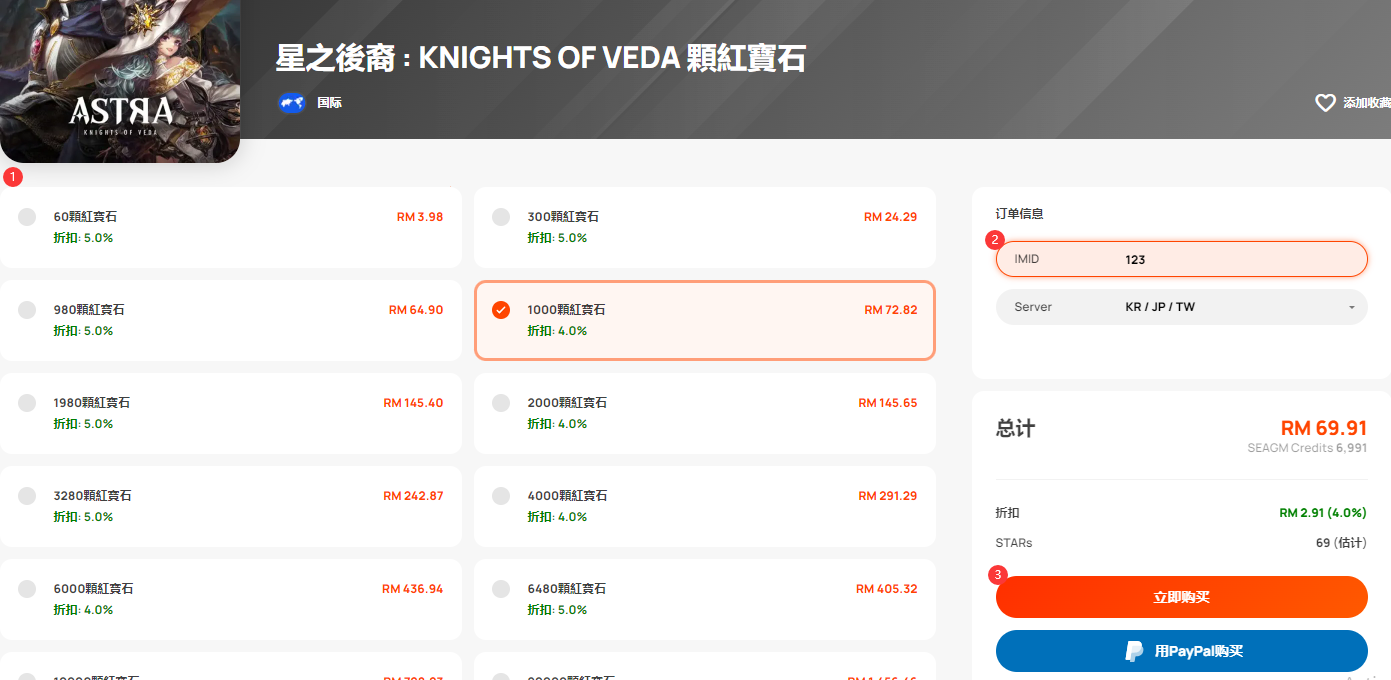Pick the 2000 gems RM 145.65 option

pyautogui.click(x=705, y=413)
